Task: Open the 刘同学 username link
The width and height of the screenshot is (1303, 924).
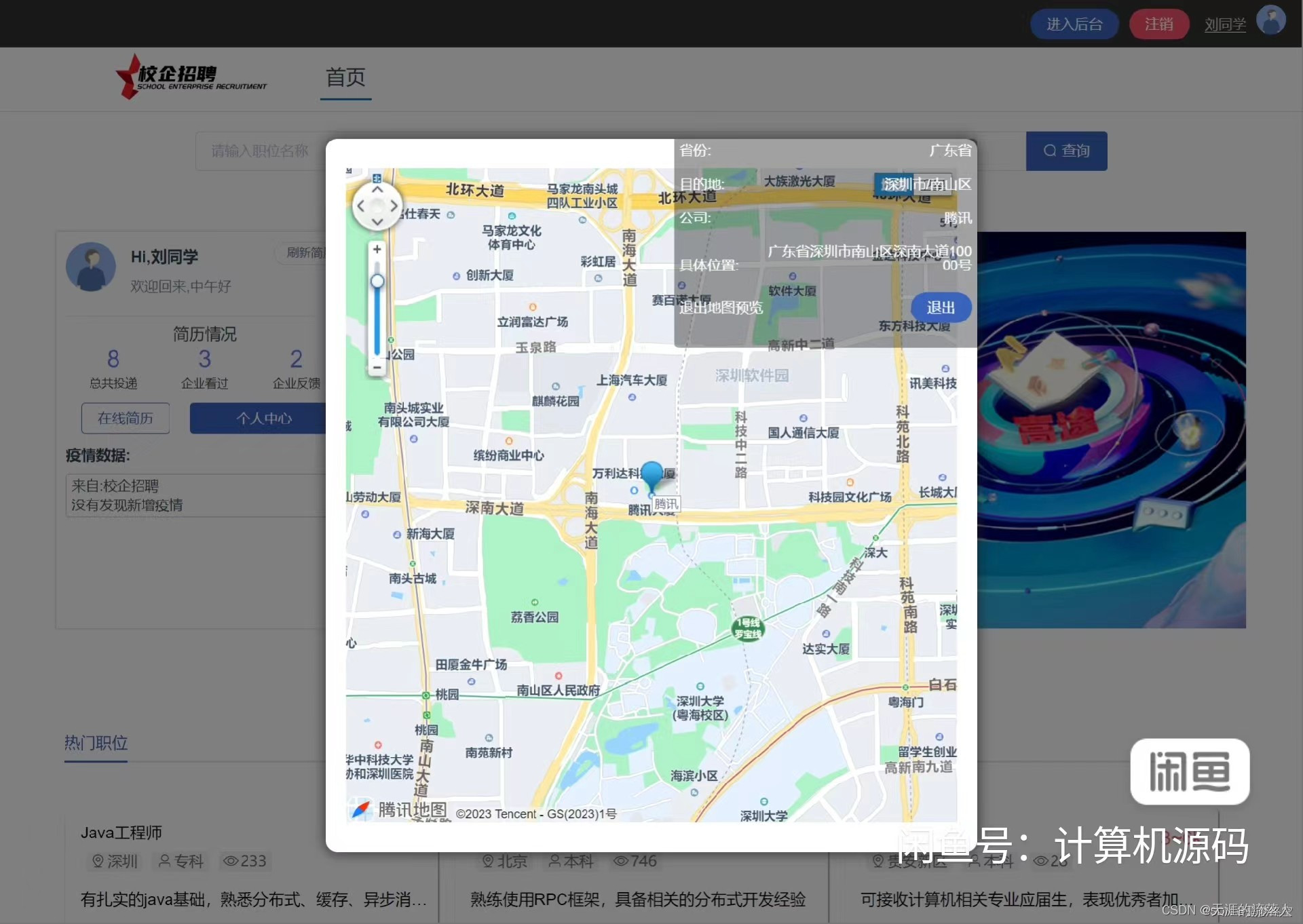Action: click(x=1224, y=25)
